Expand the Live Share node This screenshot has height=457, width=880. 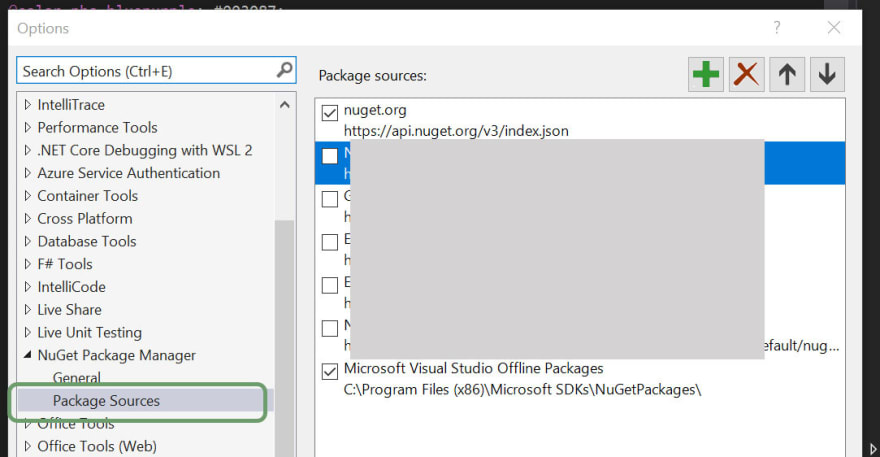28,309
